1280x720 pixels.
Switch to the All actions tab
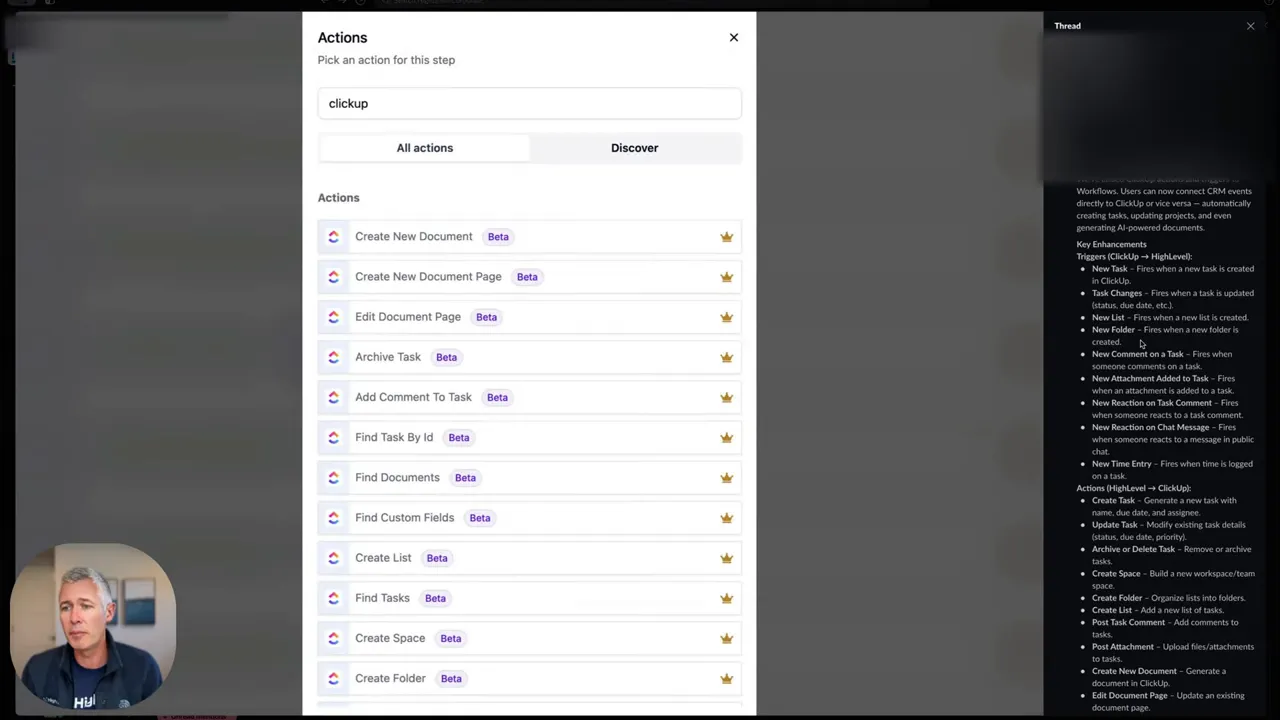[424, 148]
